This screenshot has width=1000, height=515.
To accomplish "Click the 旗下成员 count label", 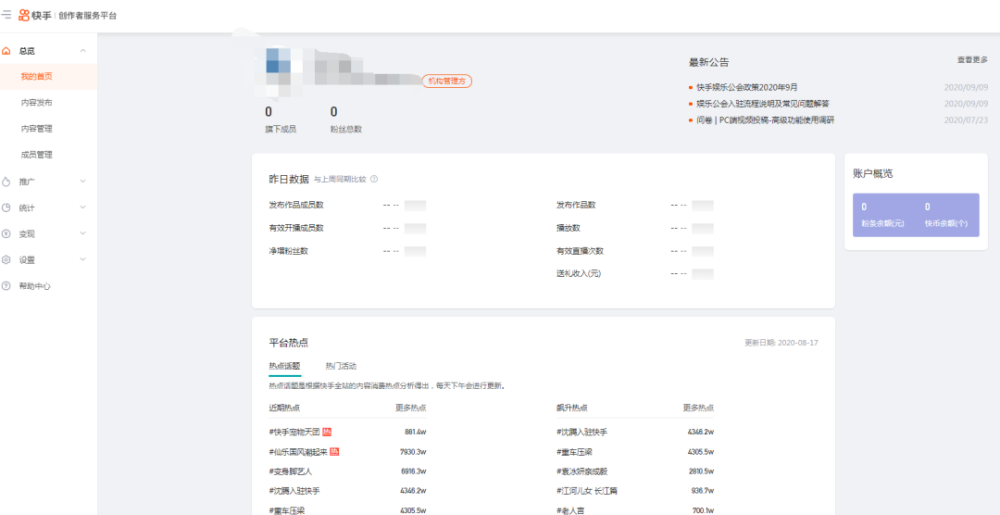I will point(281,129).
